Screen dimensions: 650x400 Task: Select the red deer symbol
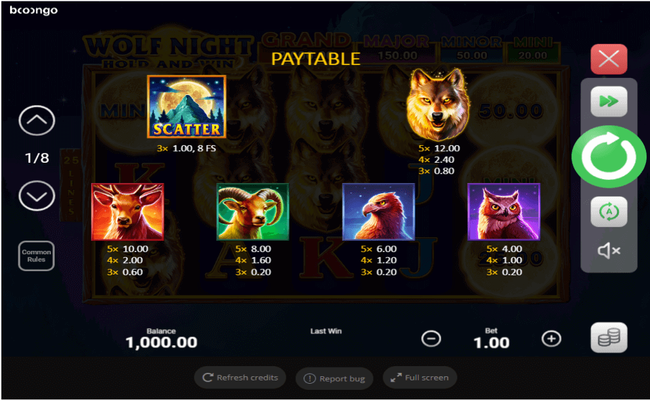click(x=128, y=212)
